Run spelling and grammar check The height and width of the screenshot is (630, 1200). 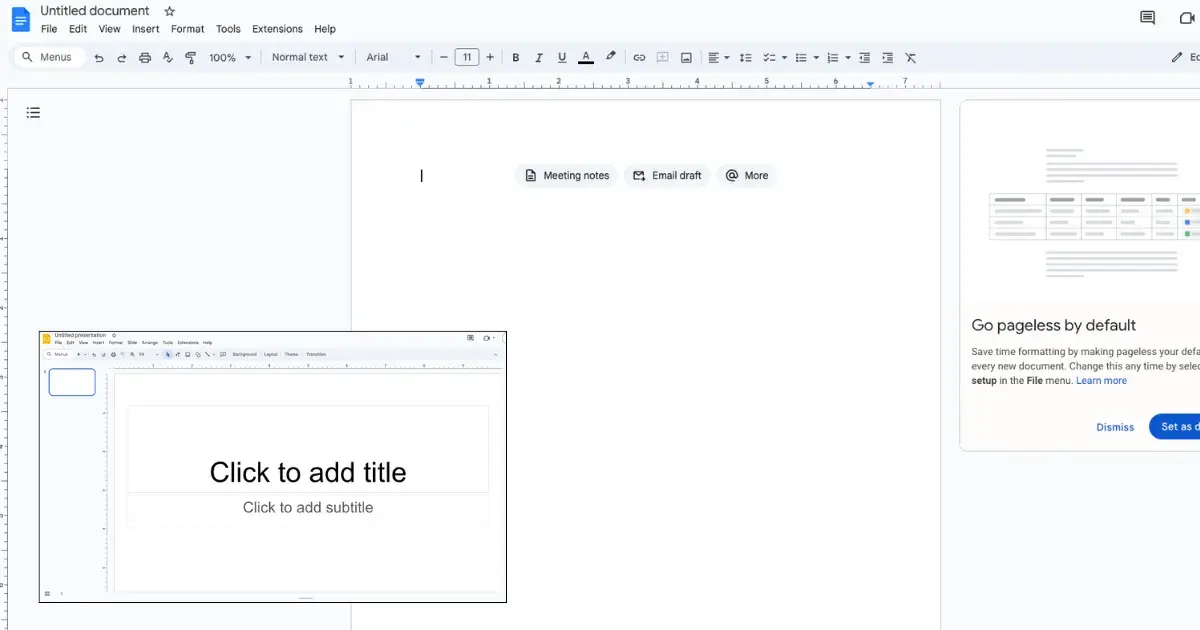tap(168, 58)
